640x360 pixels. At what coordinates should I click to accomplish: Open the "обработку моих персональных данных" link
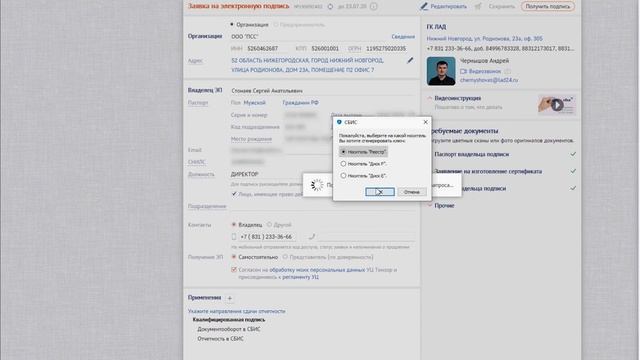click(x=317, y=270)
